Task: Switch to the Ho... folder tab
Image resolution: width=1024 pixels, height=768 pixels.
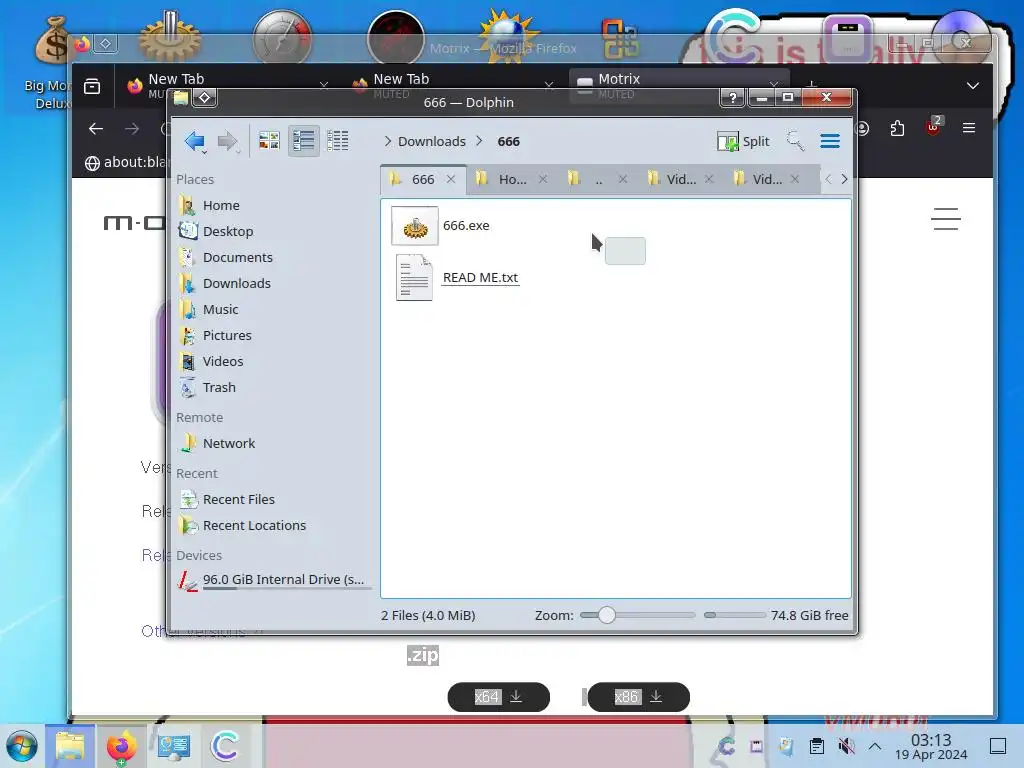Action: click(x=513, y=180)
